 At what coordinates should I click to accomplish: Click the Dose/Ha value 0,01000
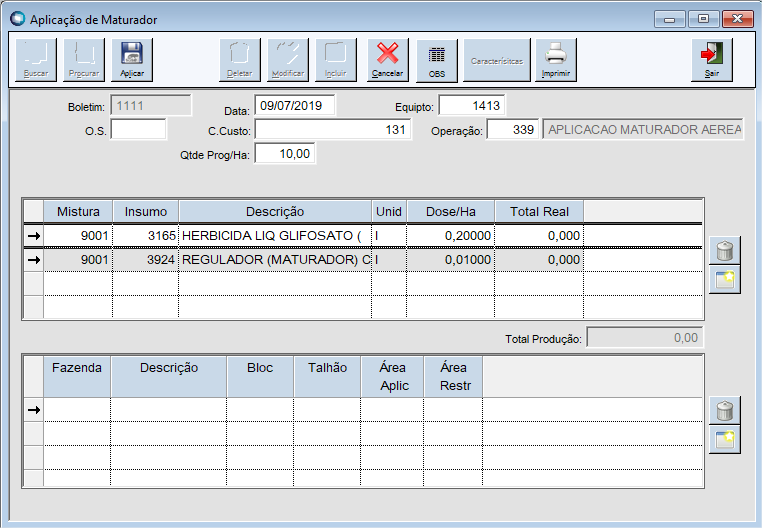pos(450,260)
